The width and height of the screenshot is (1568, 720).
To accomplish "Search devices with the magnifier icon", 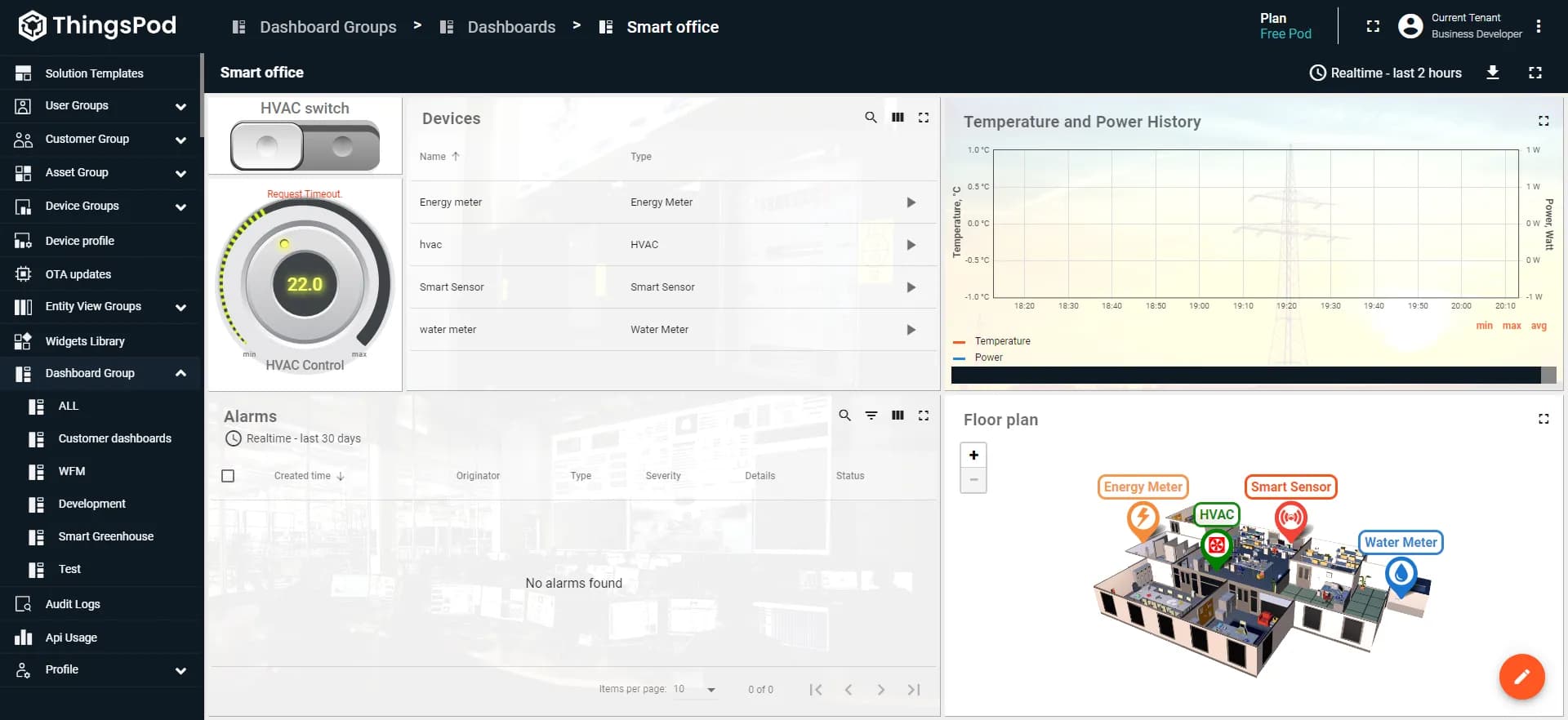I will point(871,118).
